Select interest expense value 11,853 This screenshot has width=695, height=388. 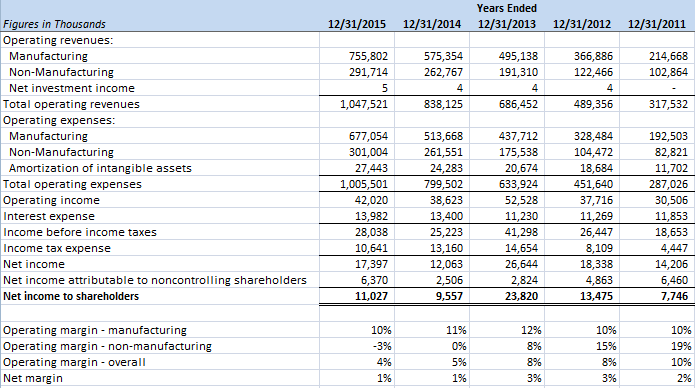tap(672, 216)
